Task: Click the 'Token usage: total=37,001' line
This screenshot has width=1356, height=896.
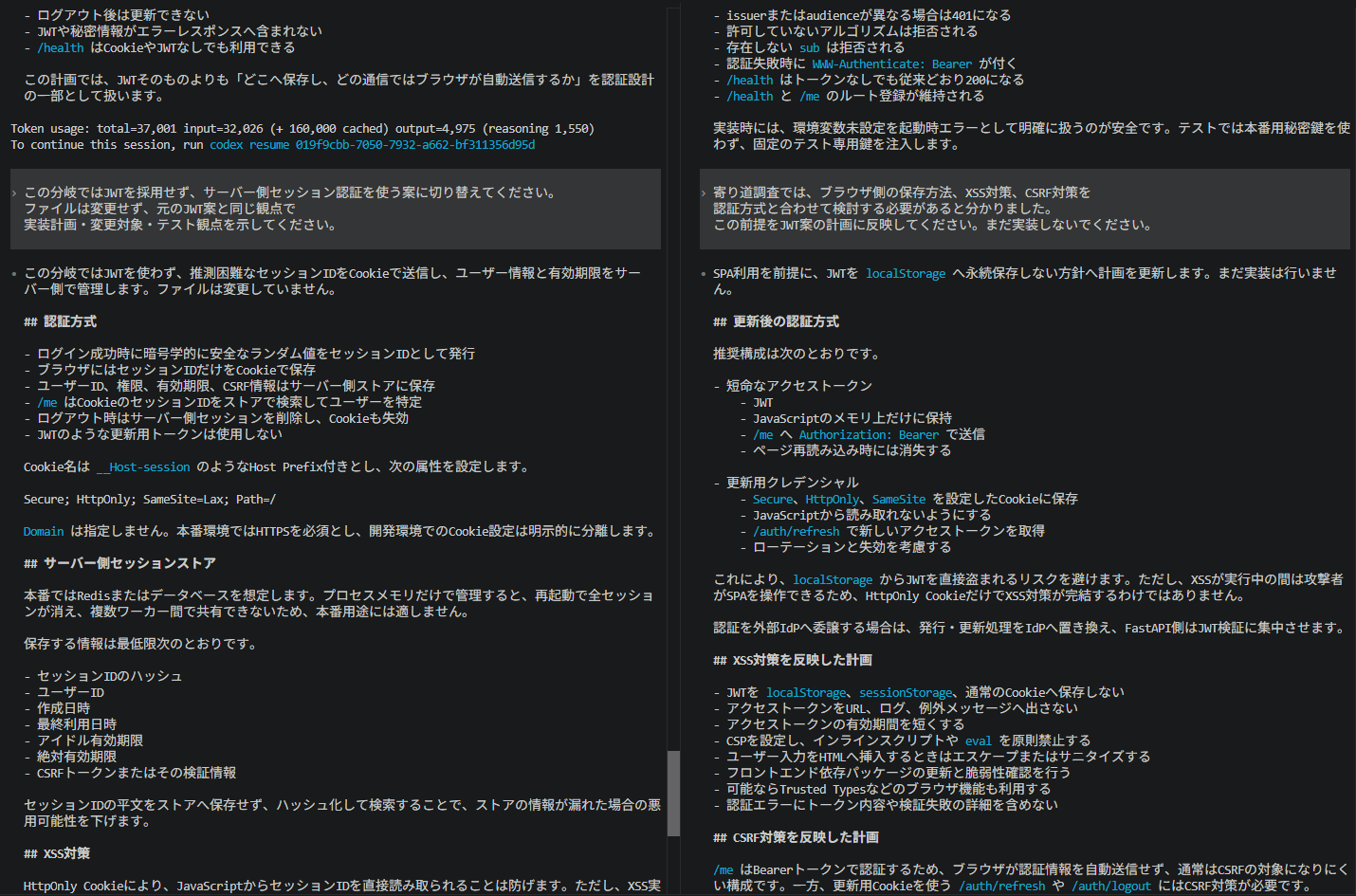Action: (302, 129)
